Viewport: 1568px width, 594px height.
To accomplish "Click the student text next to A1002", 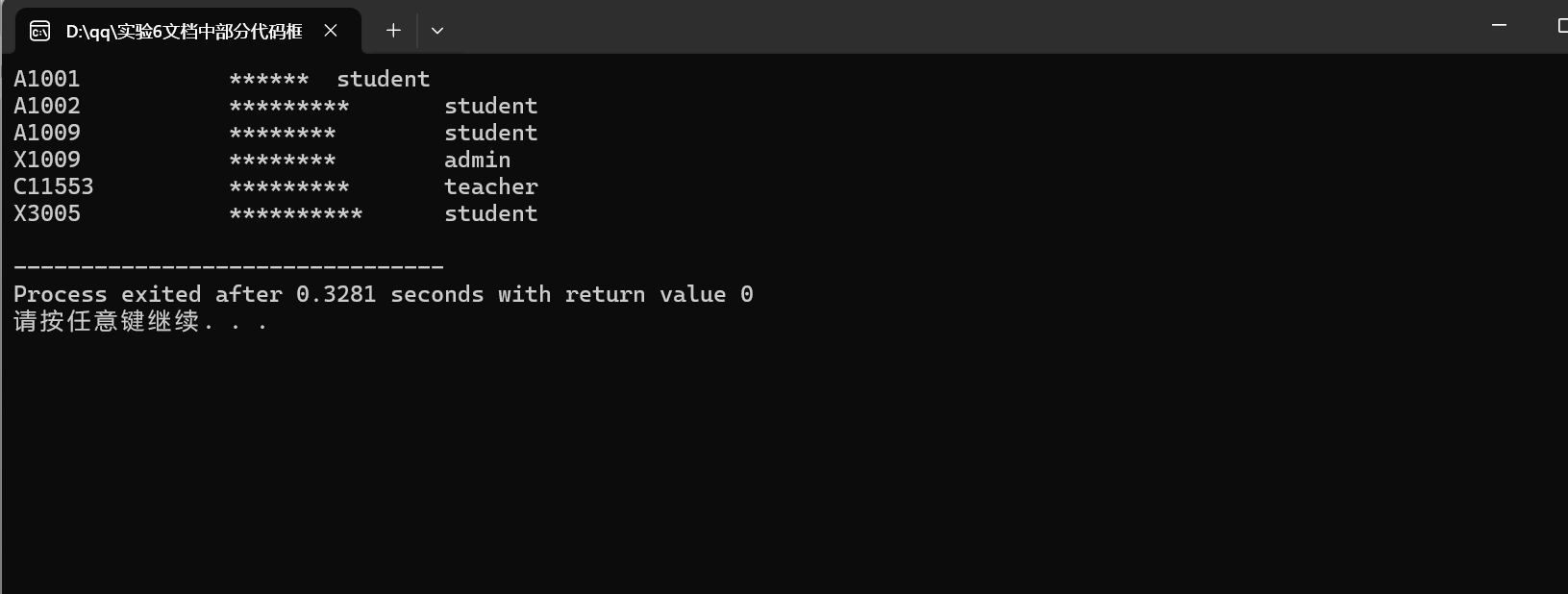I will pos(491,107).
